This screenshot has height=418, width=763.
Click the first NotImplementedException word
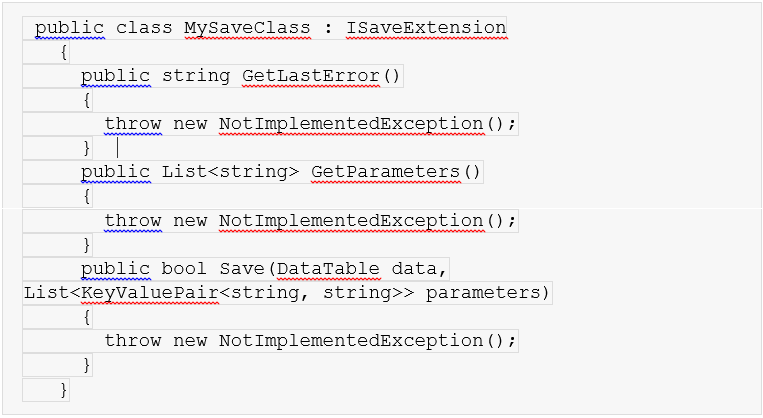tap(351, 124)
